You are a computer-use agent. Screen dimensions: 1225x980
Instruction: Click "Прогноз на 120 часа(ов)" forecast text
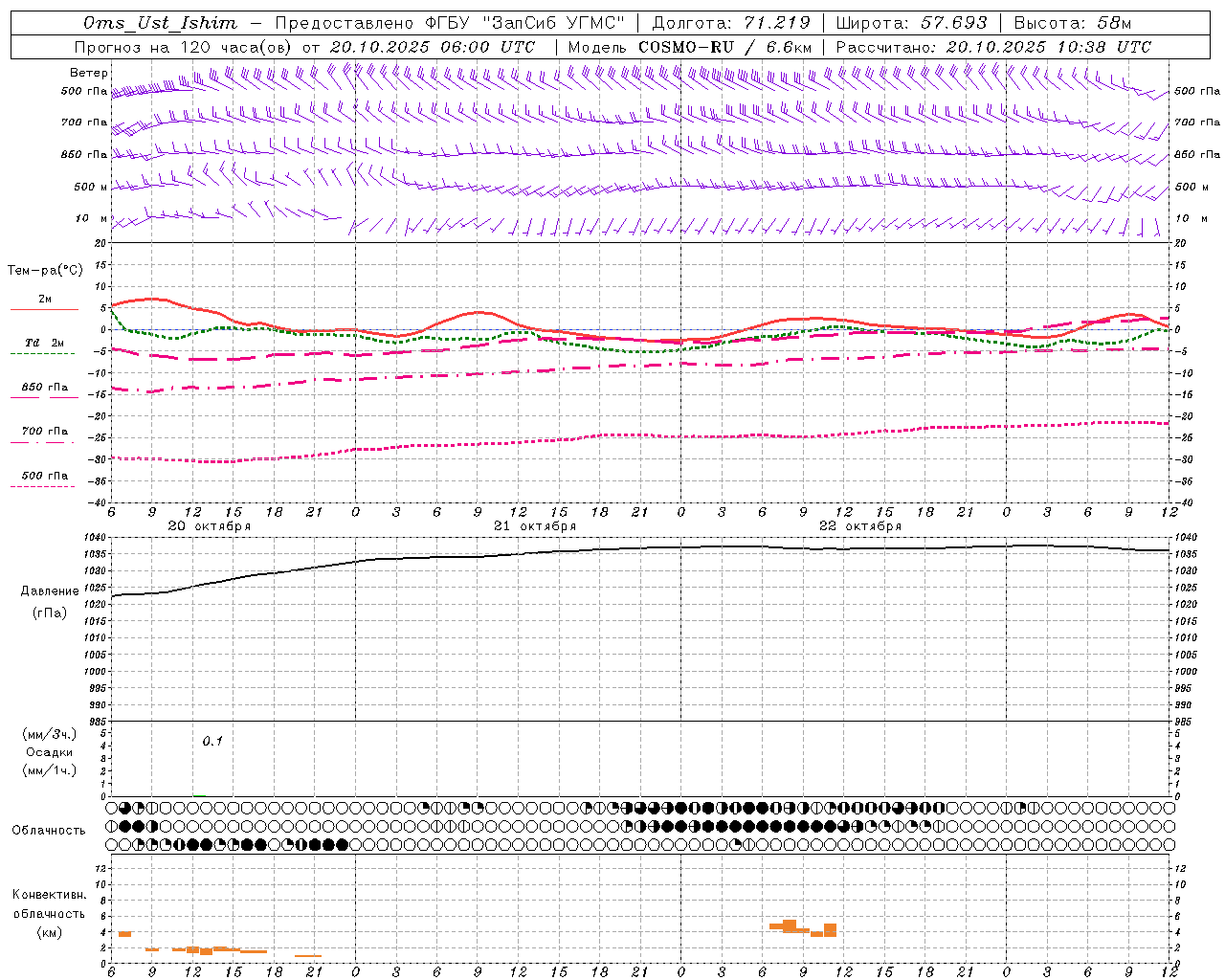(185, 47)
